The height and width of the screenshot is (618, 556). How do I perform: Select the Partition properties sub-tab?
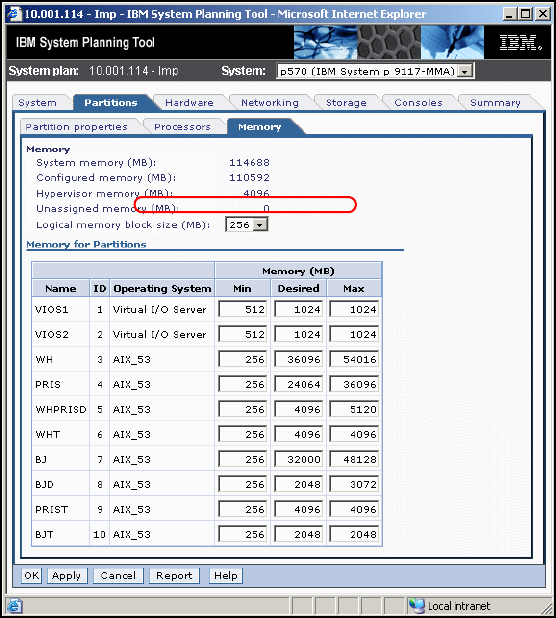76,127
